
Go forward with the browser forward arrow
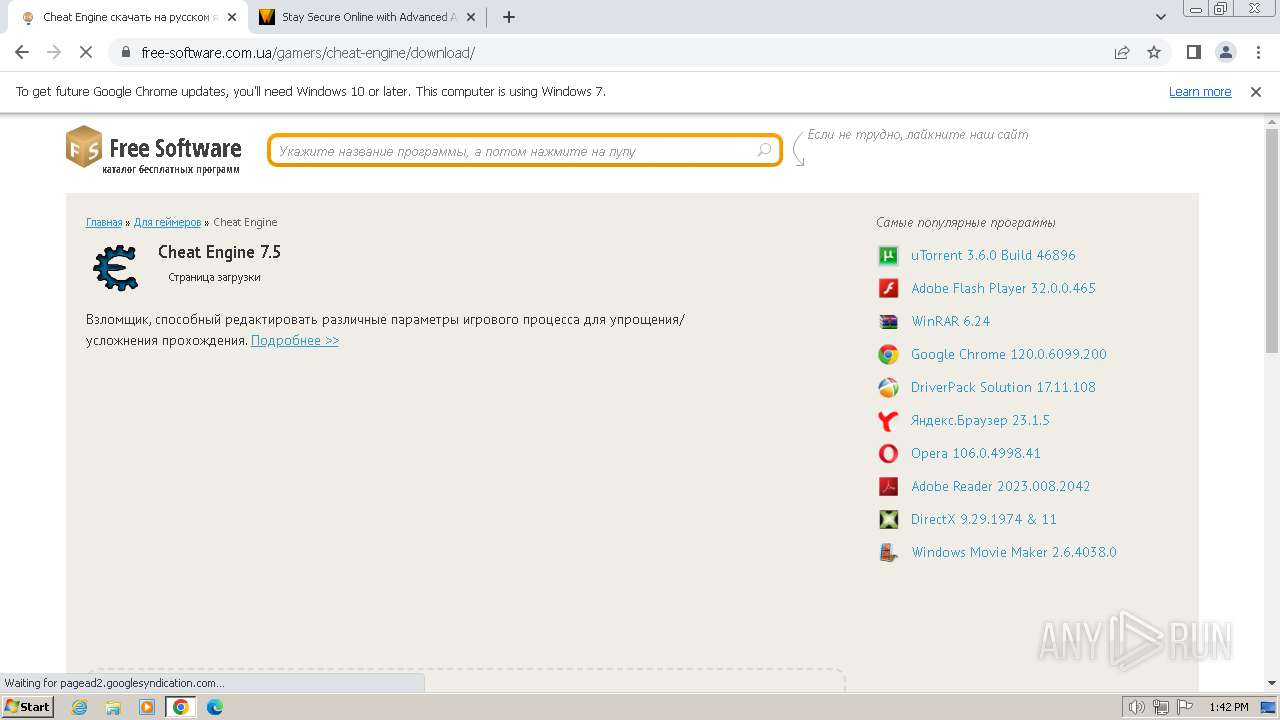(54, 52)
